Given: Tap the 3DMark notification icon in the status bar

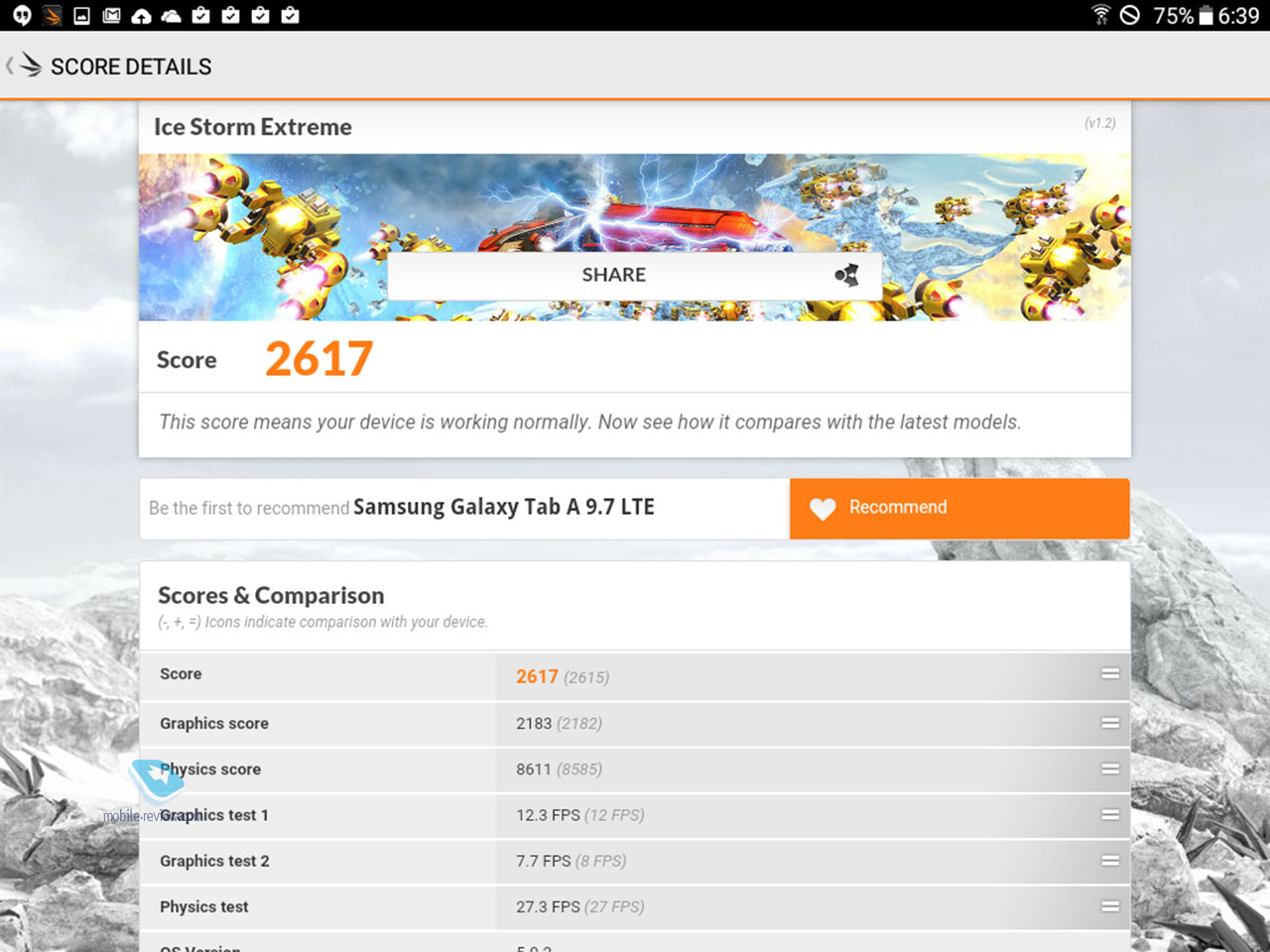Looking at the screenshot, I should pyautogui.click(x=53, y=15).
